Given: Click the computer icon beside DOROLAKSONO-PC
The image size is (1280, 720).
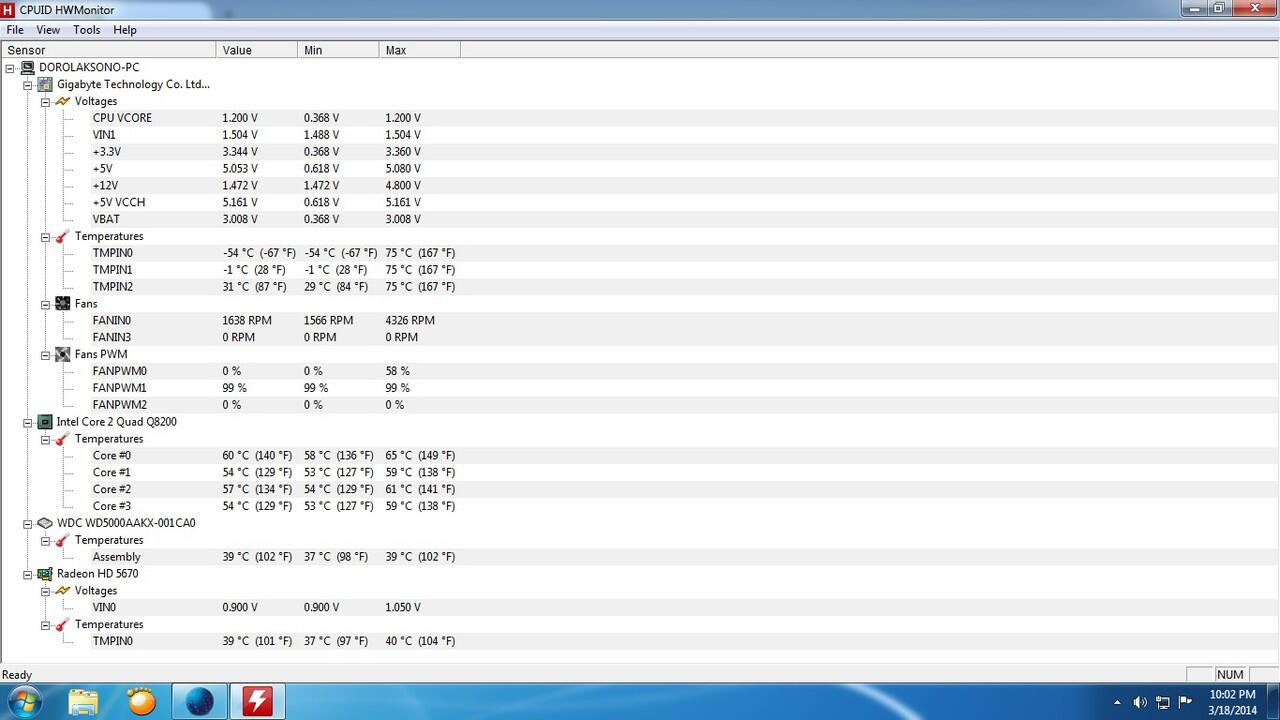Looking at the screenshot, I should coord(27,67).
